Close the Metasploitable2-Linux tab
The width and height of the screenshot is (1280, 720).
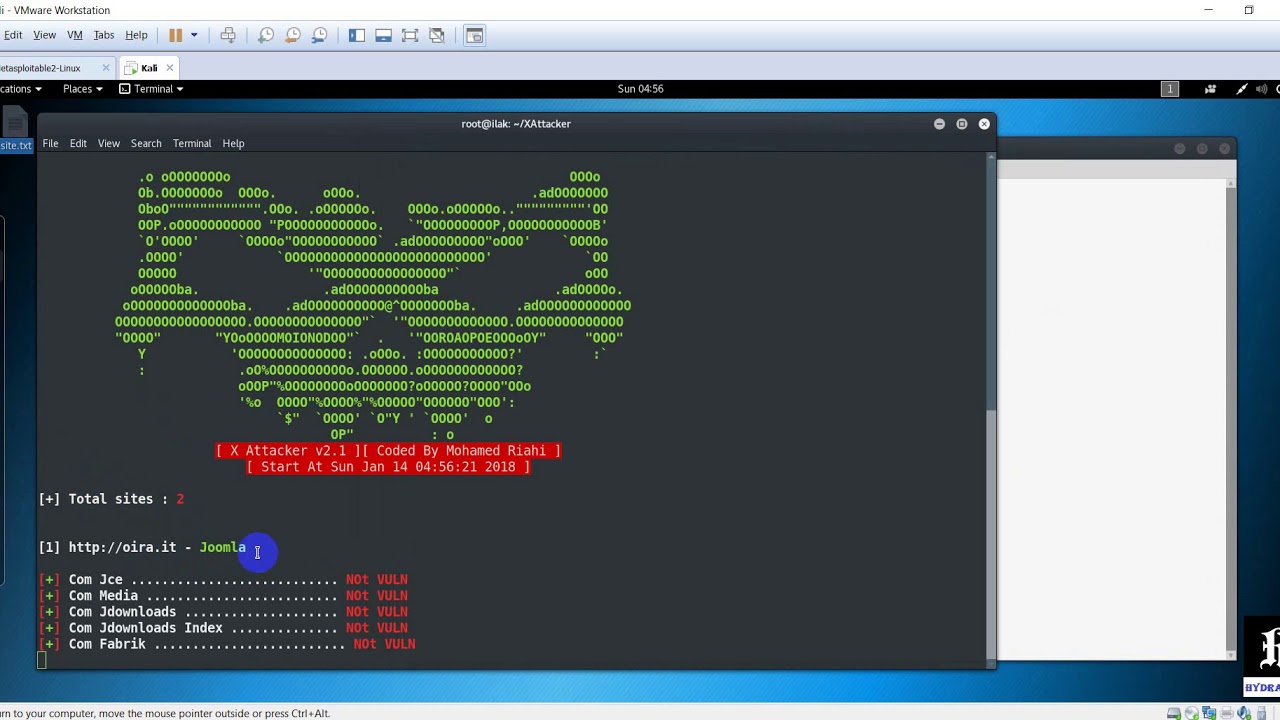point(106,68)
